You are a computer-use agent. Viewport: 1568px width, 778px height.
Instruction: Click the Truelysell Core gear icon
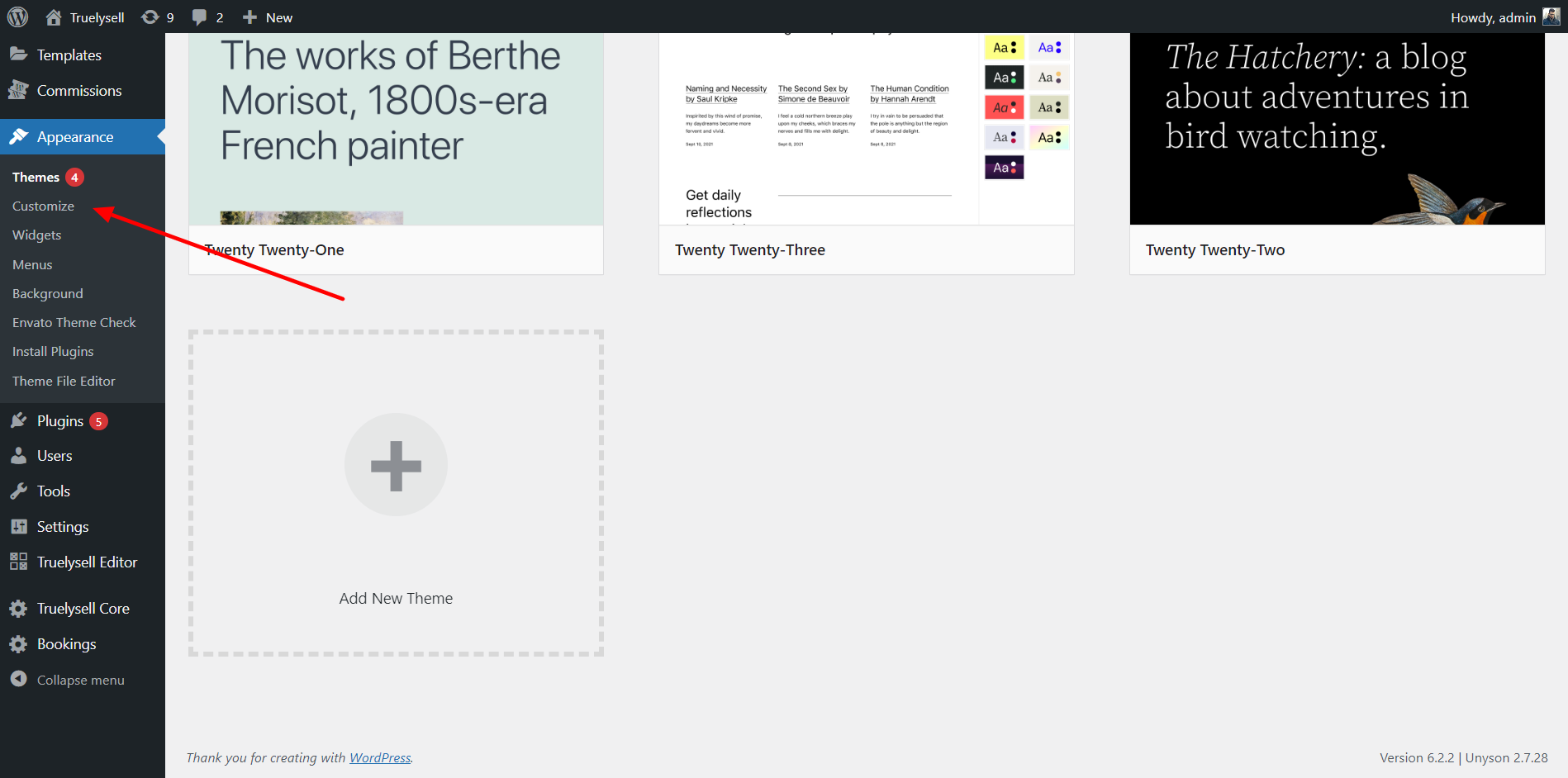pos(18,609)
